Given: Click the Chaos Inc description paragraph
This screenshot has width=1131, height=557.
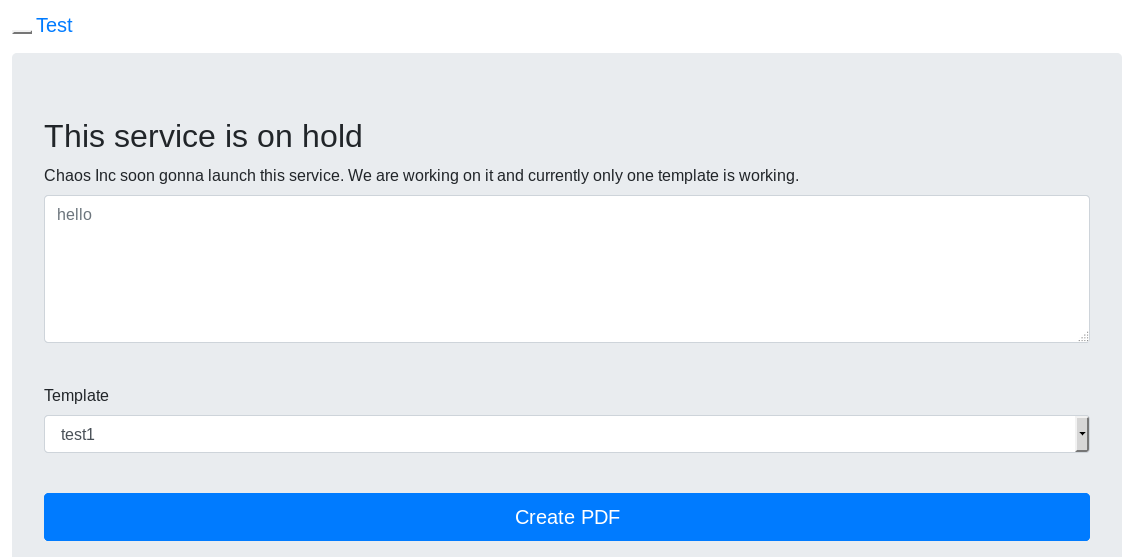Looking at the screenshot, I should pos(421,176).
